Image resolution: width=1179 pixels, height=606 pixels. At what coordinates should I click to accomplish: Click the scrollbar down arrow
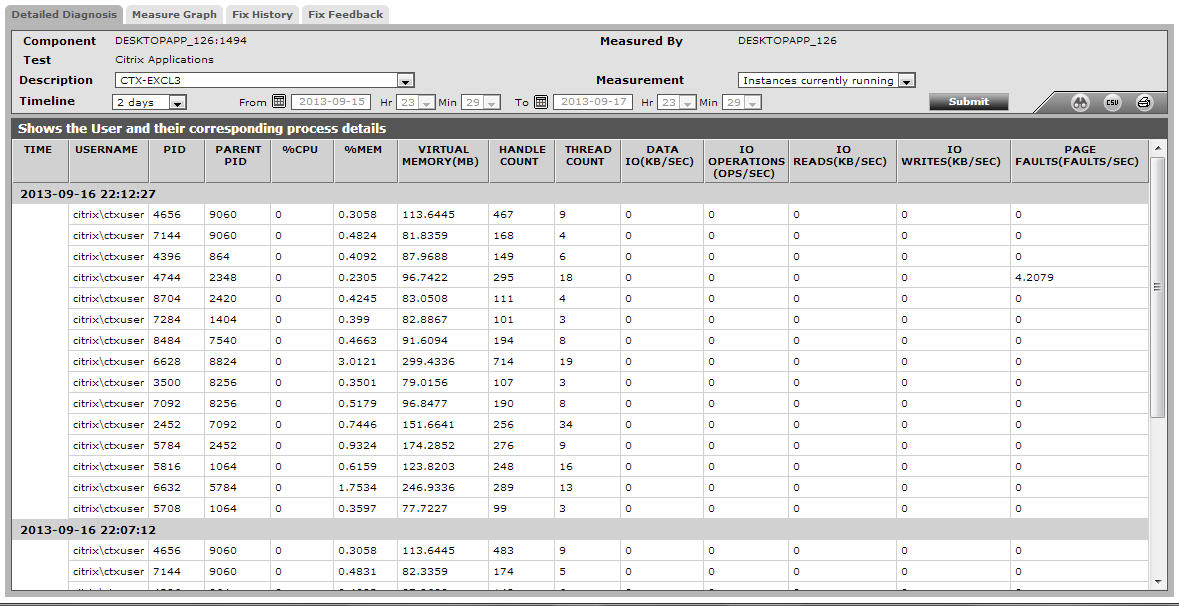coord(1157,581)
